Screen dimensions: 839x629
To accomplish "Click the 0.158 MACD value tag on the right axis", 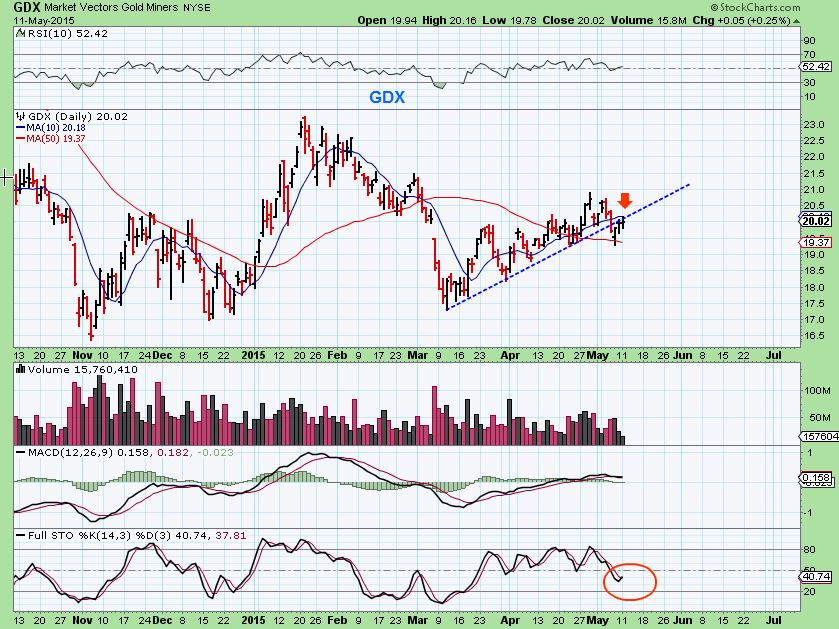I will pos(817,477).
